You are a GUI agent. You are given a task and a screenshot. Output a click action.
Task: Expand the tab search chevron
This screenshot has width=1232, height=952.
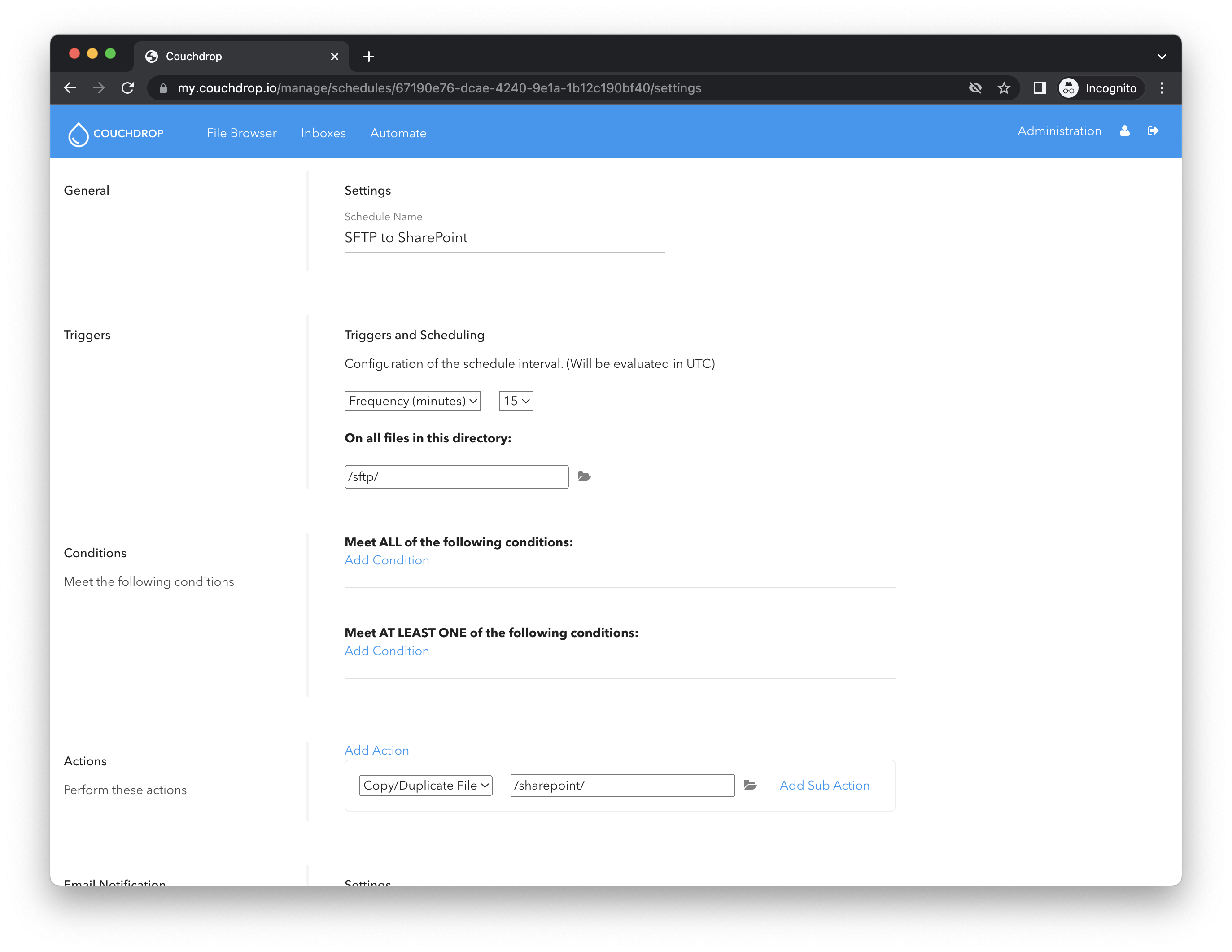pos(1162,57)
